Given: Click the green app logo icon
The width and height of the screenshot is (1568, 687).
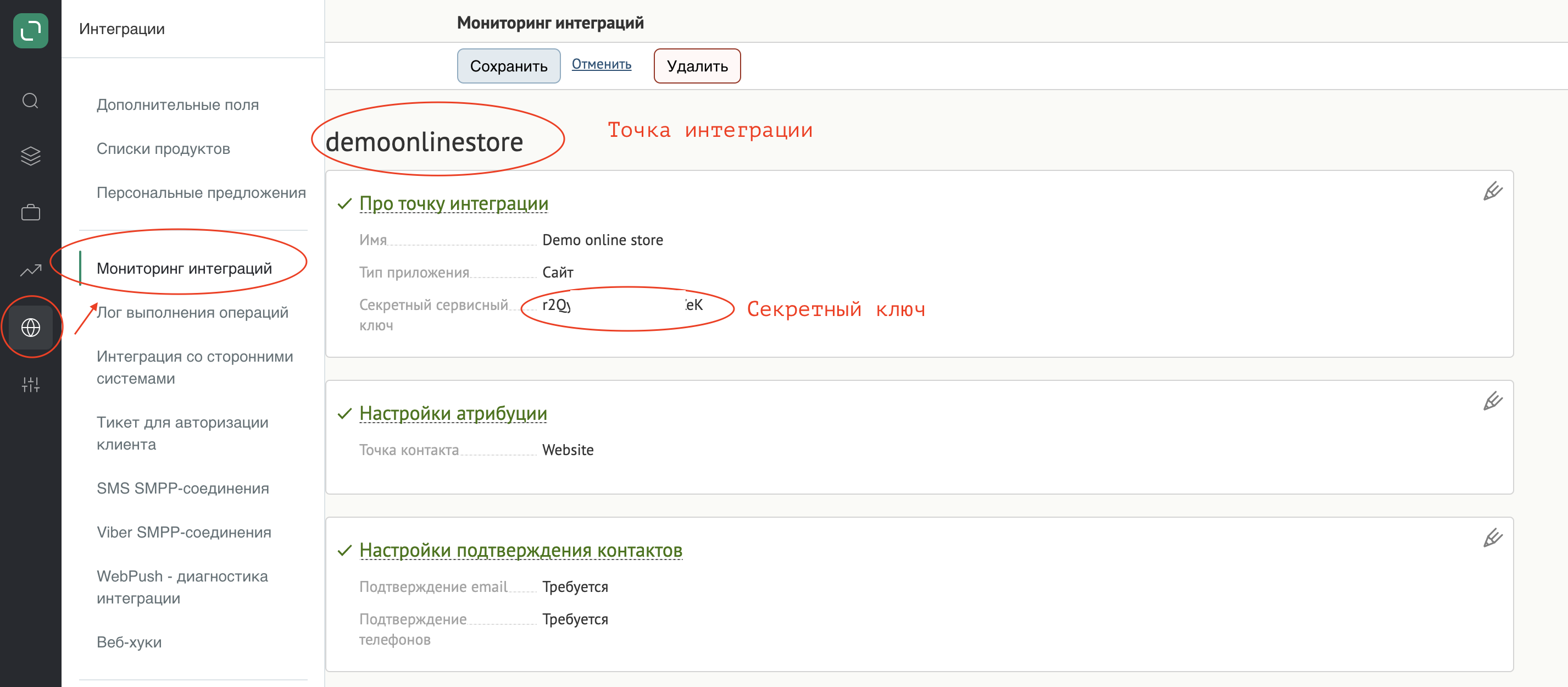Looking at the screenshot, I should [x=30, y=30].
